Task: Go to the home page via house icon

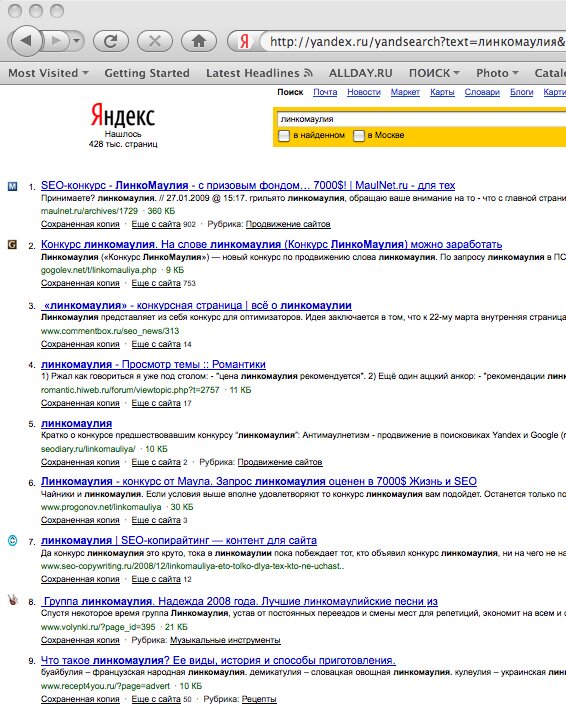Action: [x=199, y=41]
